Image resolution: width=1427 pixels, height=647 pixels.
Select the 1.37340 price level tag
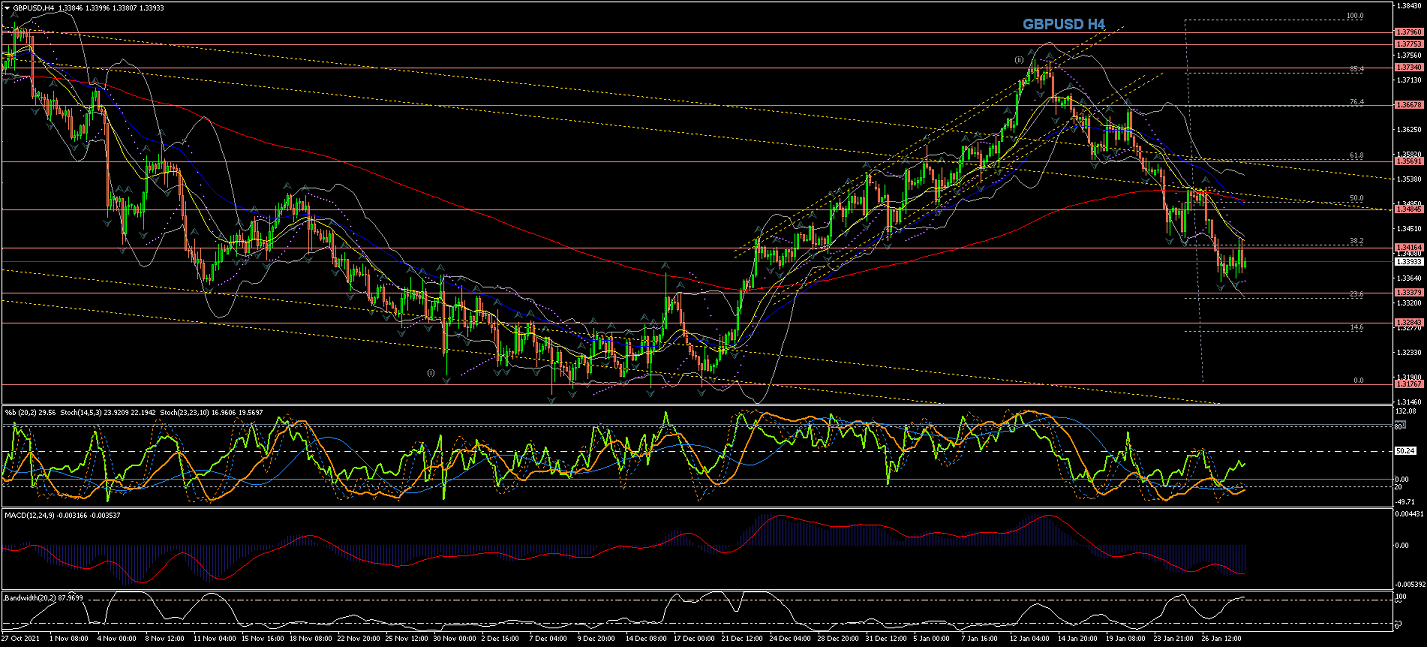pyautogui.click(x=1408, y=68)
